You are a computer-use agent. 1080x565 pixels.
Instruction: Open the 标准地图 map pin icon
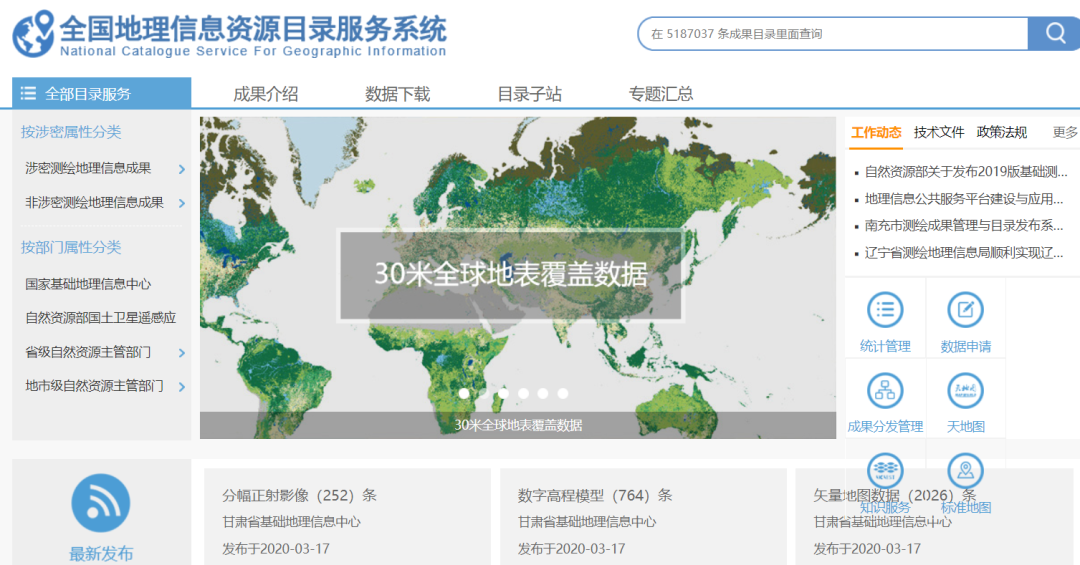point(966,471)
